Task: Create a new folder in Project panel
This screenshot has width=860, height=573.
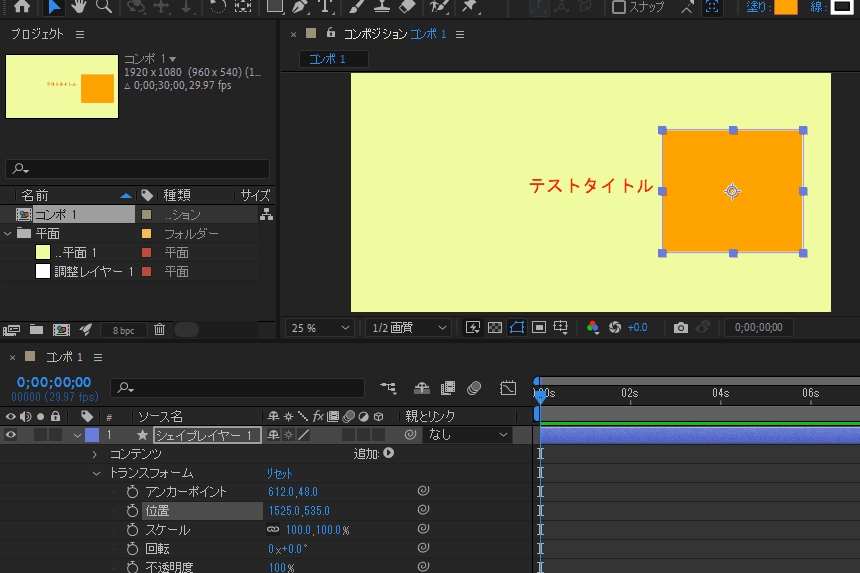Action: click(36, 330)
